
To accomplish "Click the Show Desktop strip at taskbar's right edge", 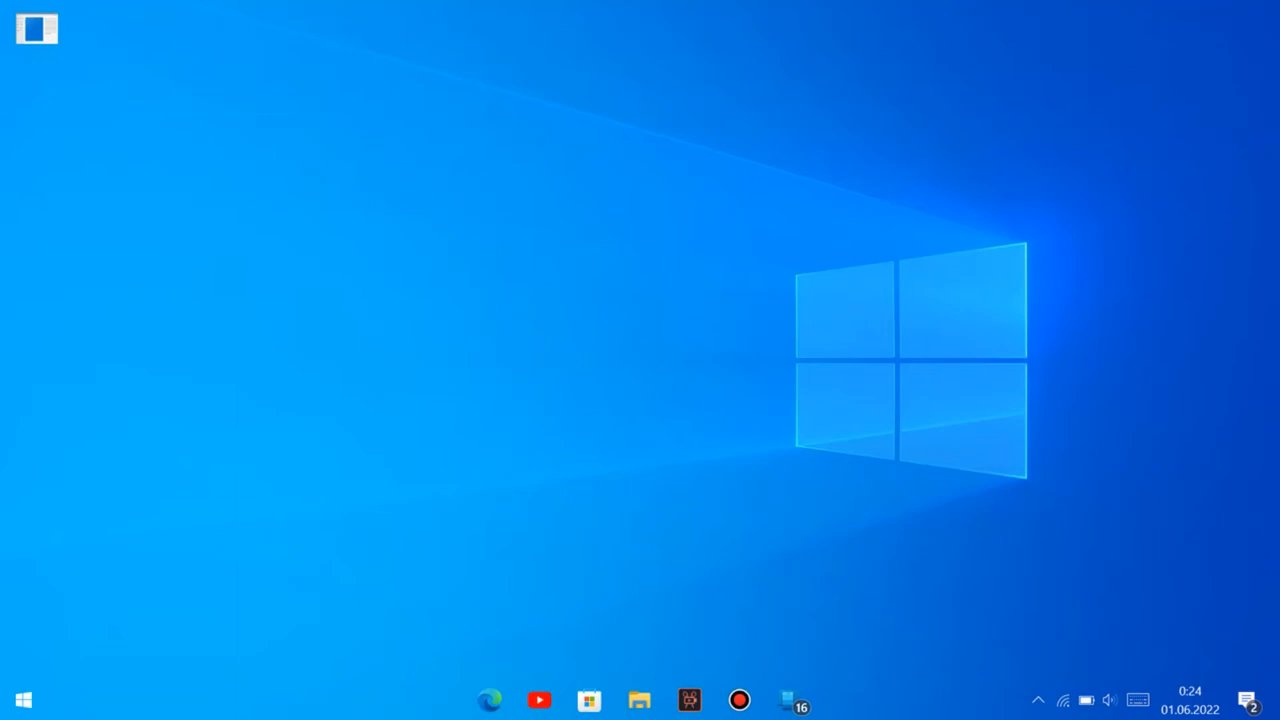I will coord(1277,700).
